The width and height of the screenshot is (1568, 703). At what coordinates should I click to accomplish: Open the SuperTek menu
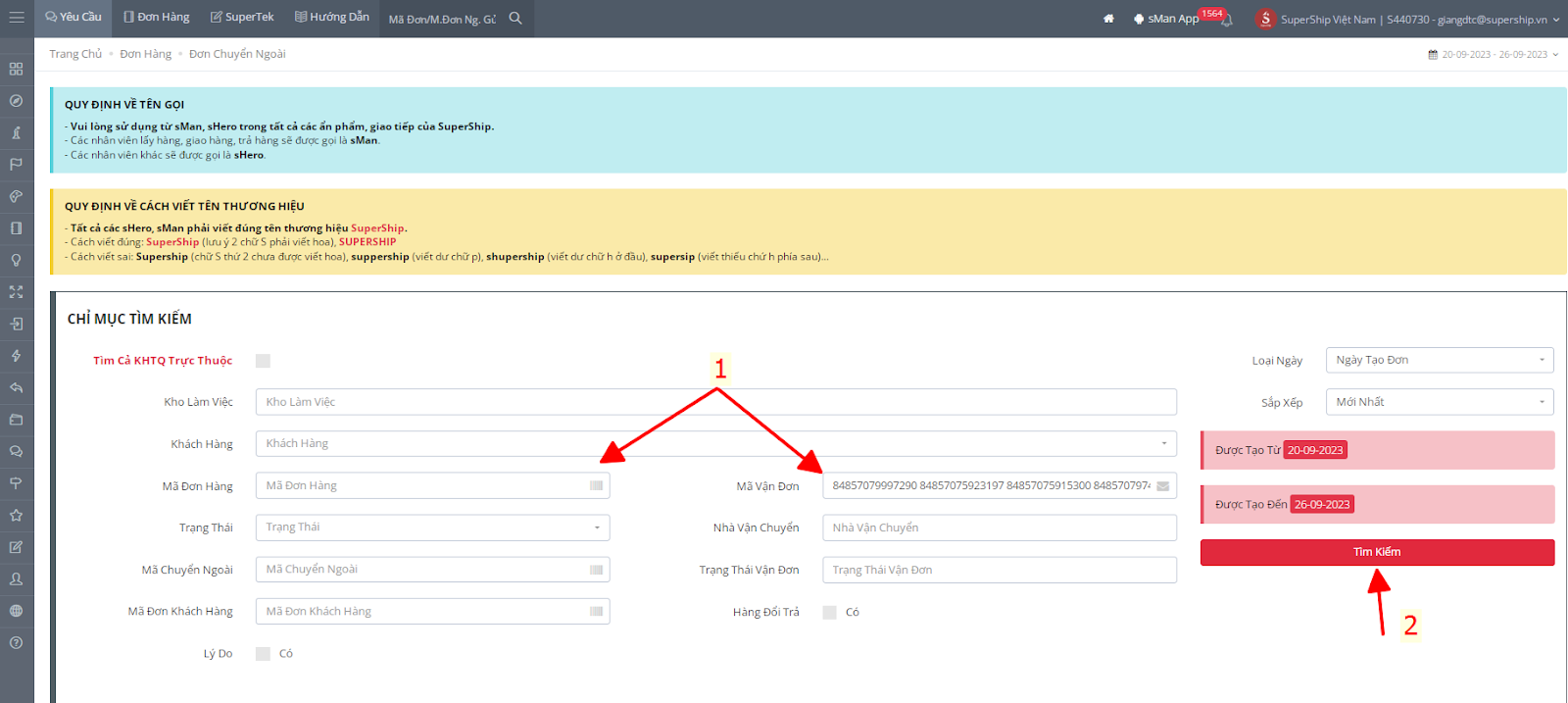242,18
